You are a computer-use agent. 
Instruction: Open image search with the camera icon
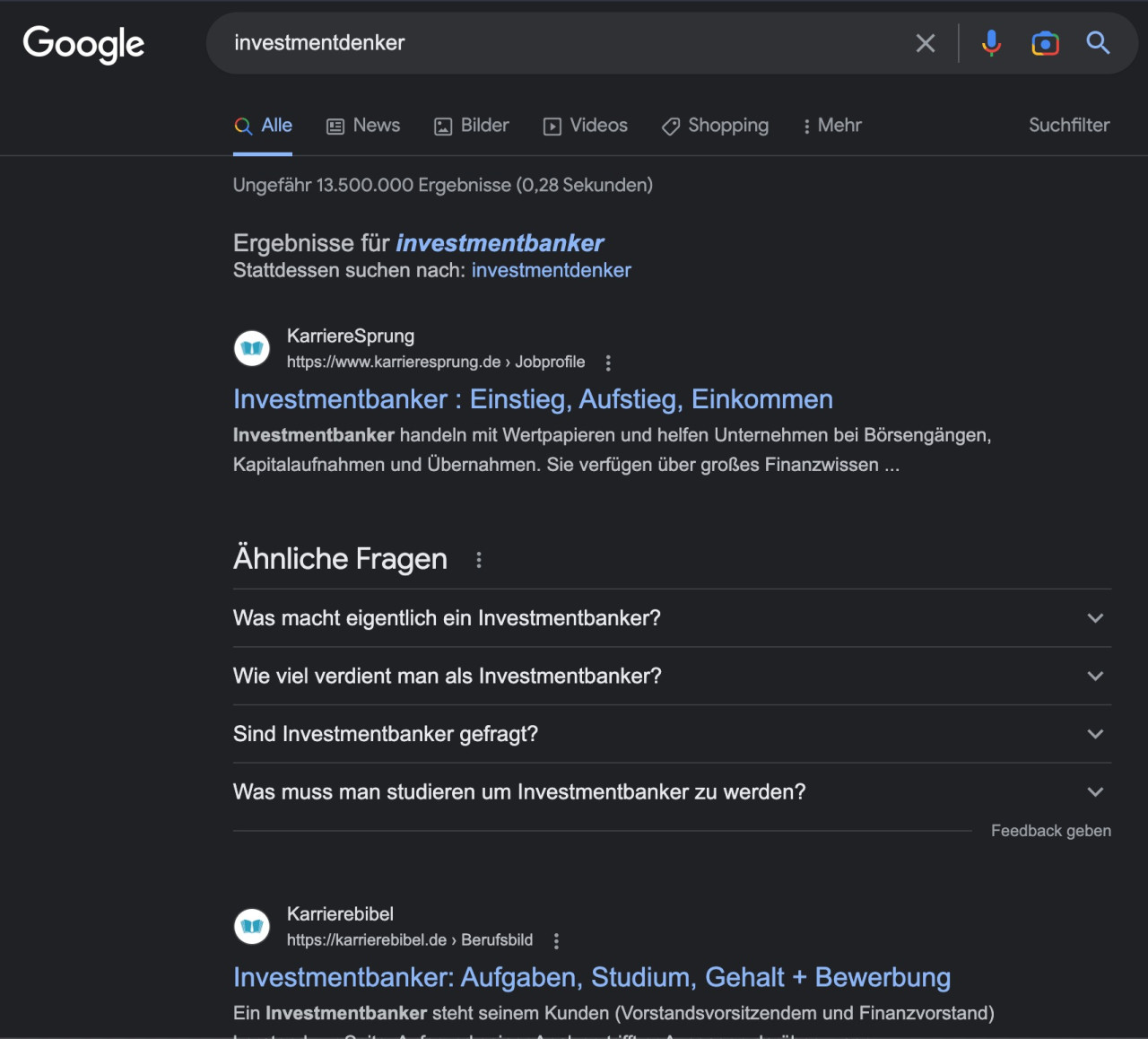click(1045, 43)
